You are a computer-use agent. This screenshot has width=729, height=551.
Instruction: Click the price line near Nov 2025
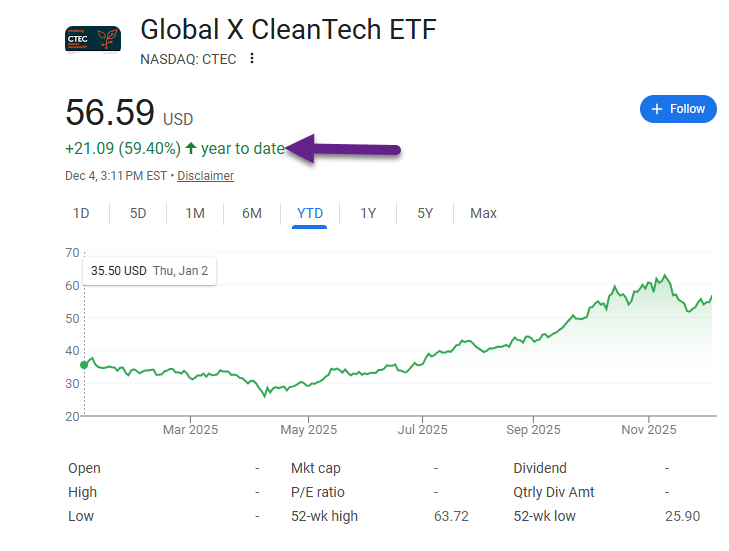(x=650, y=284)
